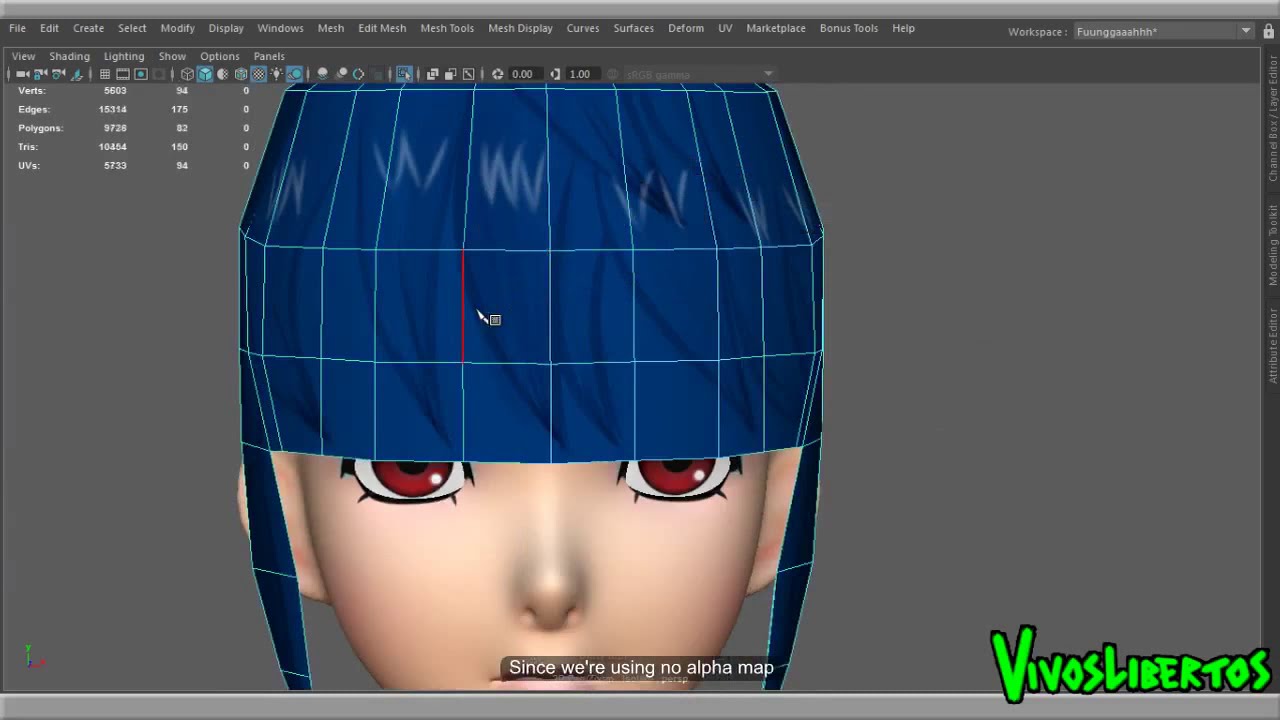Open the Display menu

(226, 28)
